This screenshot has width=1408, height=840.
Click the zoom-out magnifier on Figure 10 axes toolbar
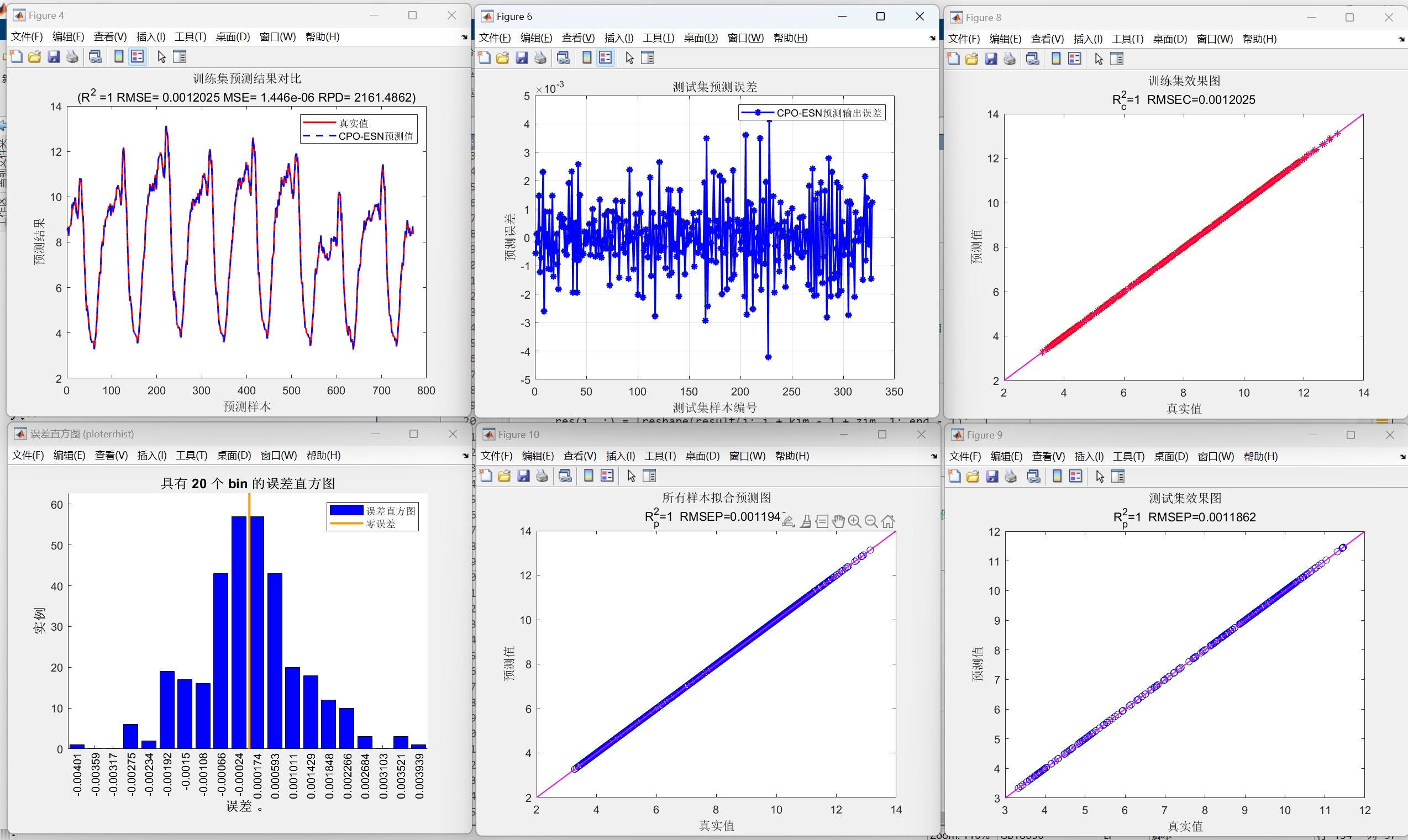click(871, 521)
